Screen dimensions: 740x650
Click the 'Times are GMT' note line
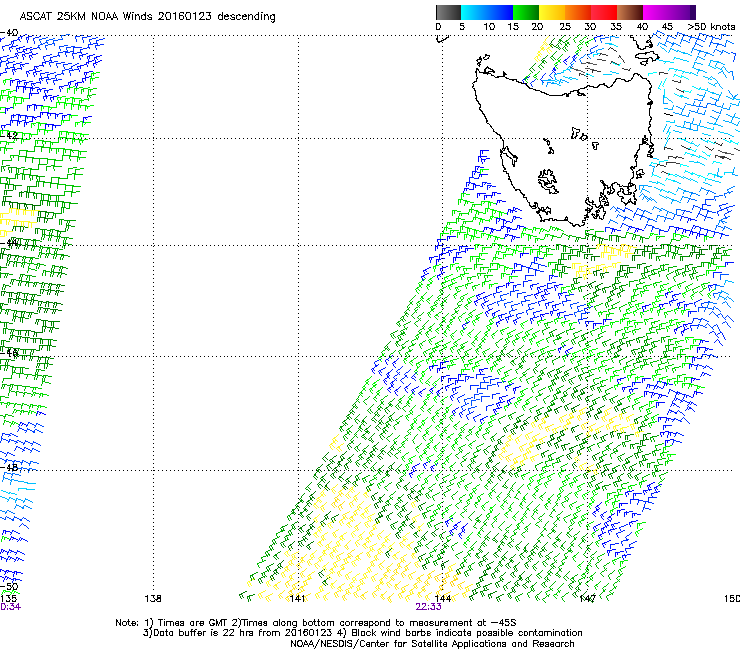316,623
